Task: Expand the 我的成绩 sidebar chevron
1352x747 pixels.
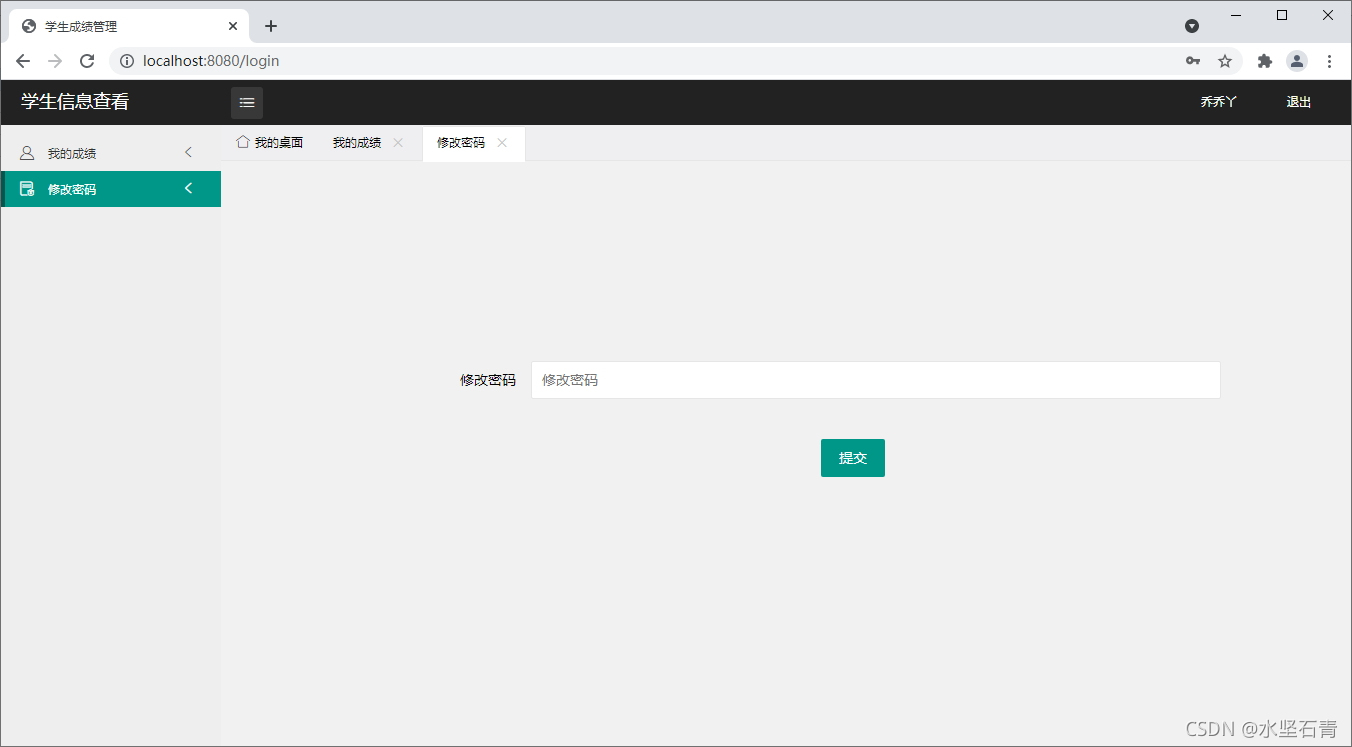Action: pyautogui.click(x=188, y=152)
